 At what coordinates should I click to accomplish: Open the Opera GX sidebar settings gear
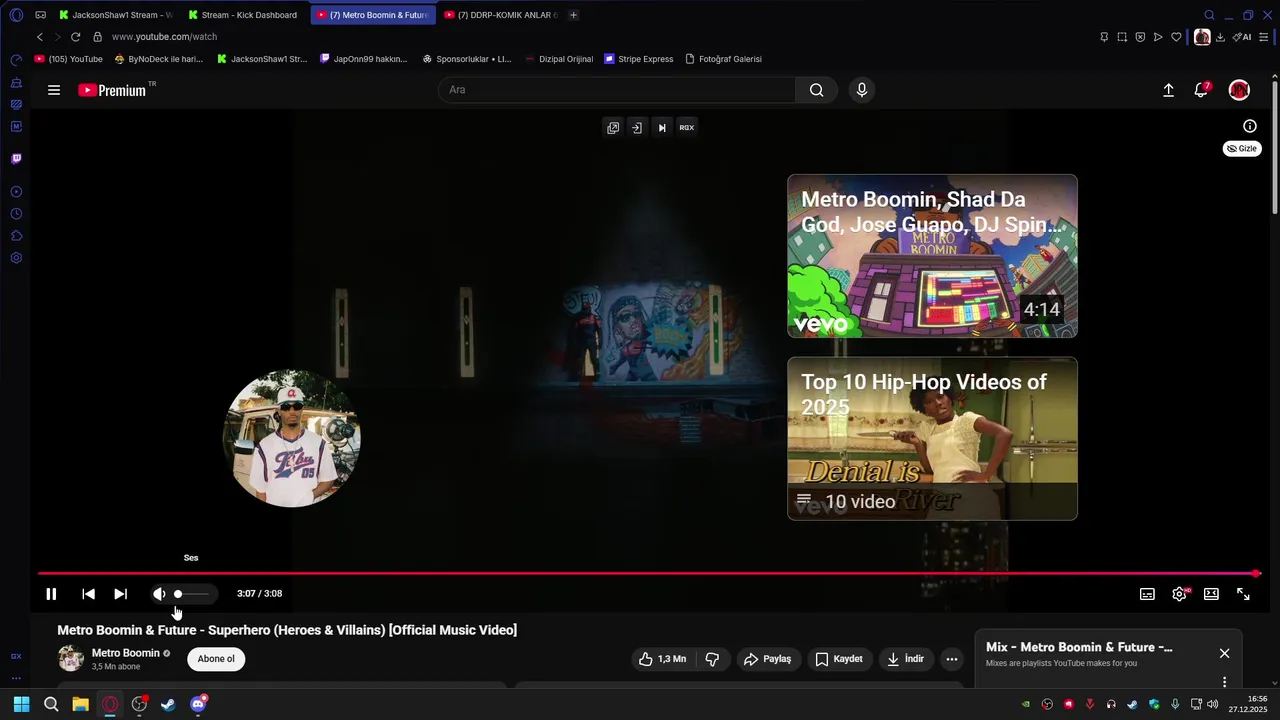click(x=16, y=258)
